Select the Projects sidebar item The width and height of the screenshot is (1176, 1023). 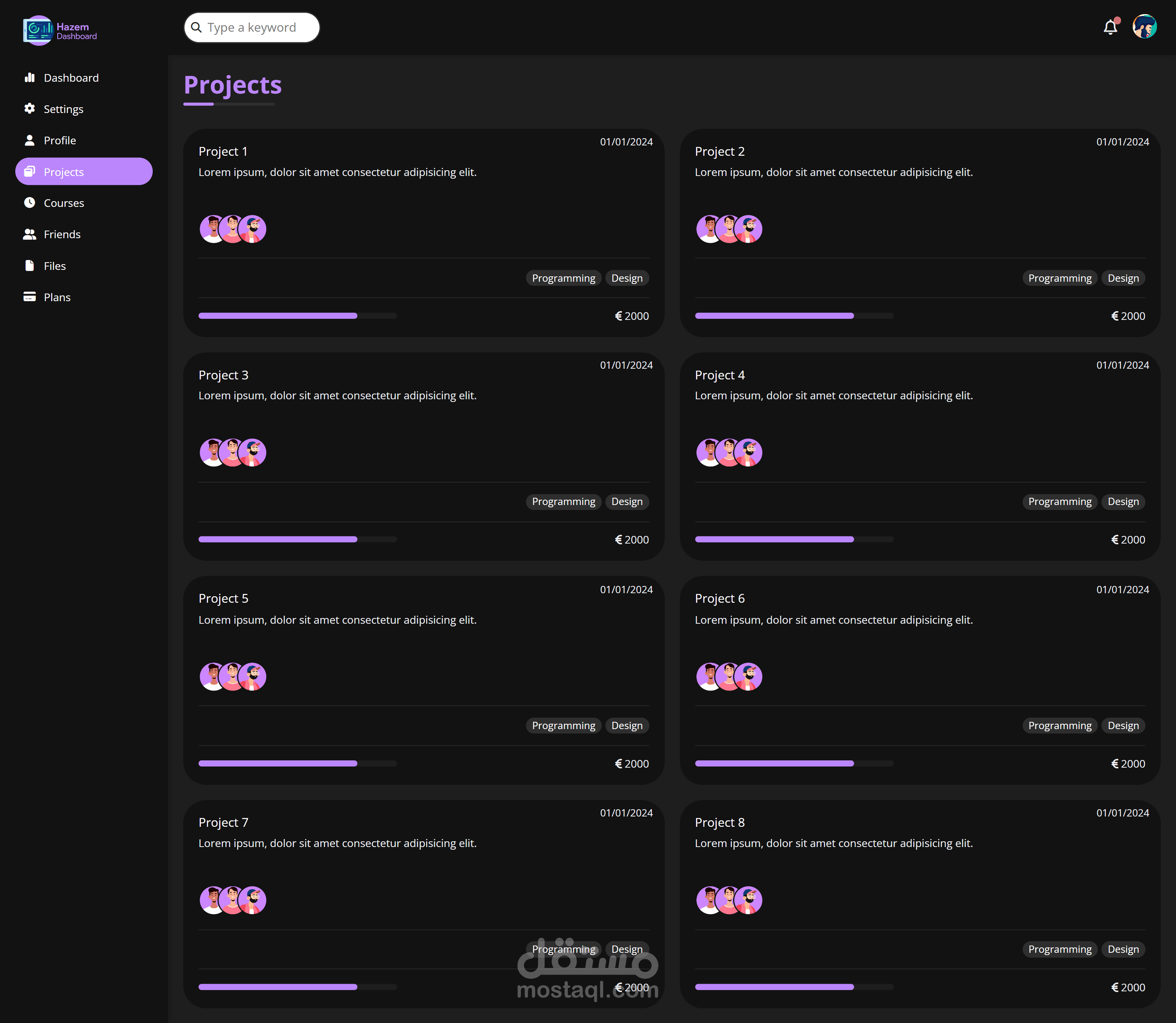point(84,172)
